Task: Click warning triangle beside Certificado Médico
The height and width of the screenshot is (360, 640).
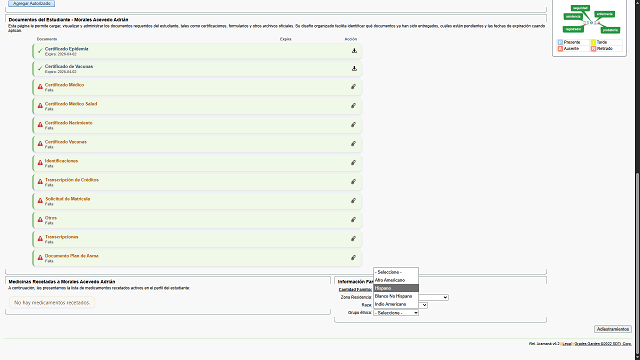Action: (40, 87)
